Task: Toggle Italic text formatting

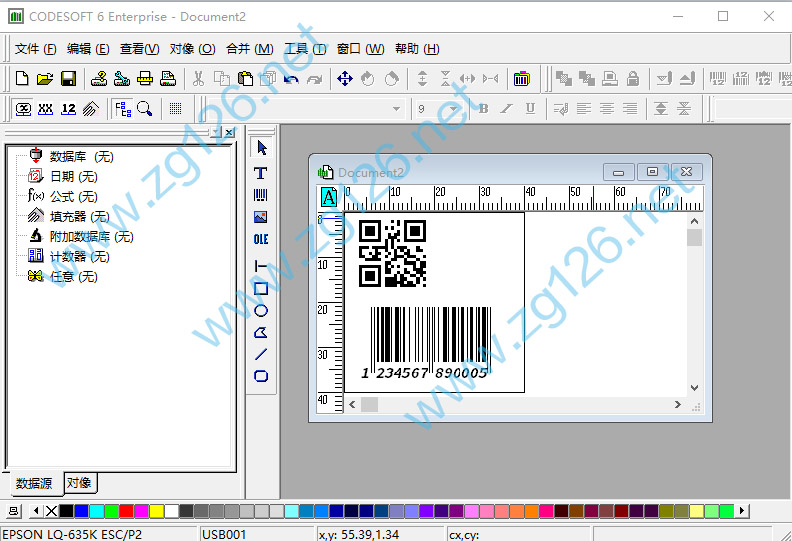Action: point(506,109)
